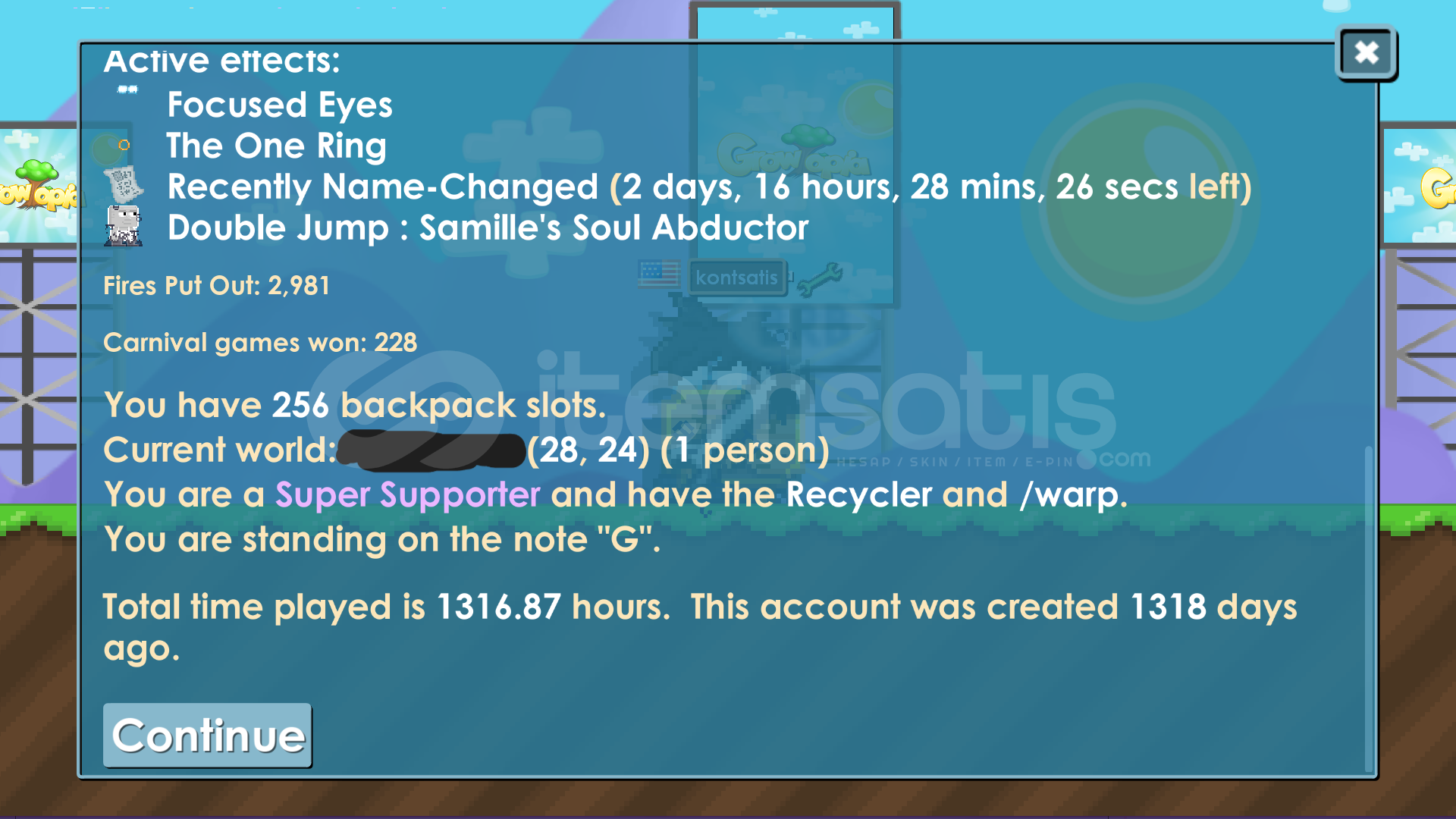Click the Growtopia logo billboard on left
Image resolution: width=1456 pixels, height=819 pixels.
(x=39, y=185)
